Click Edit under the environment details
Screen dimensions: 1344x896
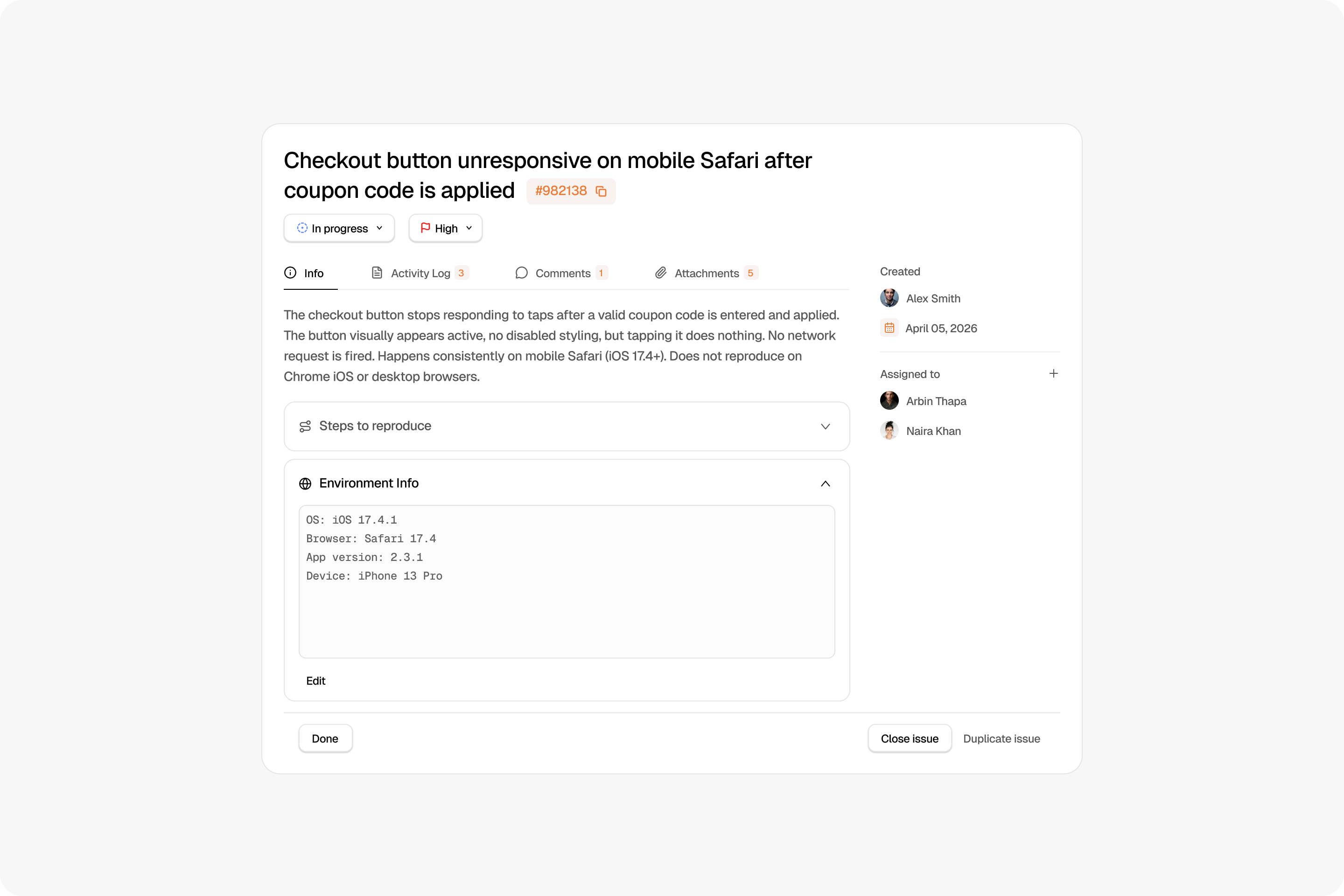315,680
